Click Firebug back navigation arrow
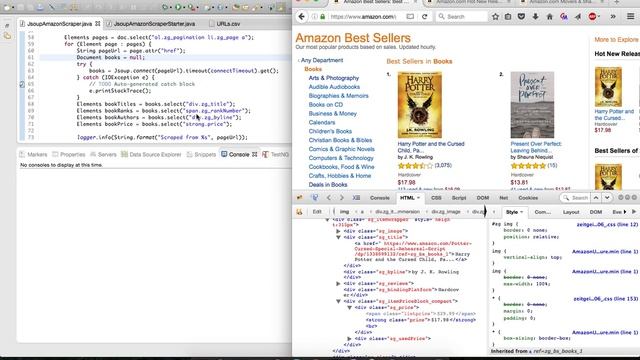This screenshot has width=640, height=360. (329, 198)
